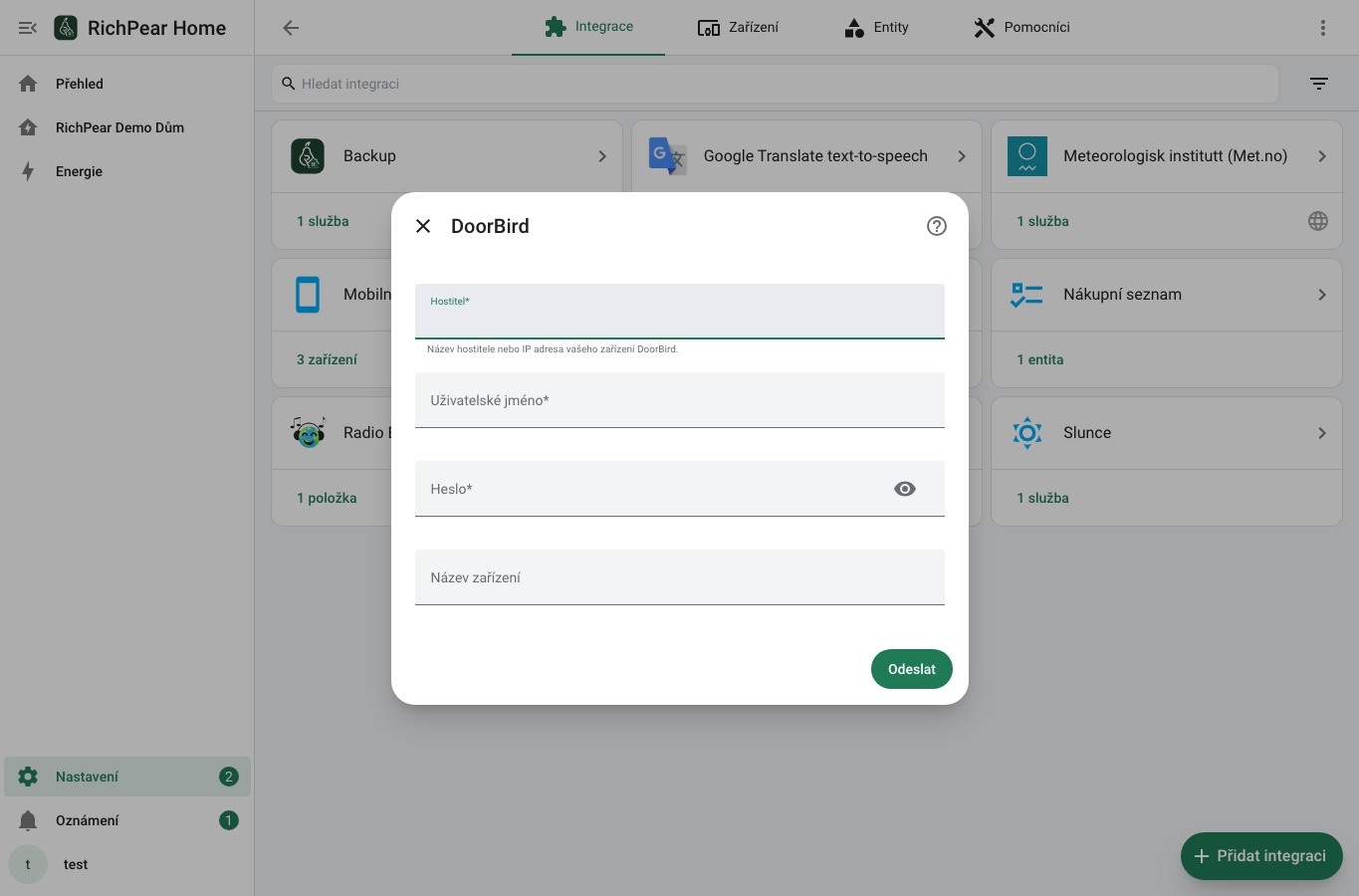Close the DoorBird dialog
Viewport: 1359px width, 896px height.
click(423, 226)
